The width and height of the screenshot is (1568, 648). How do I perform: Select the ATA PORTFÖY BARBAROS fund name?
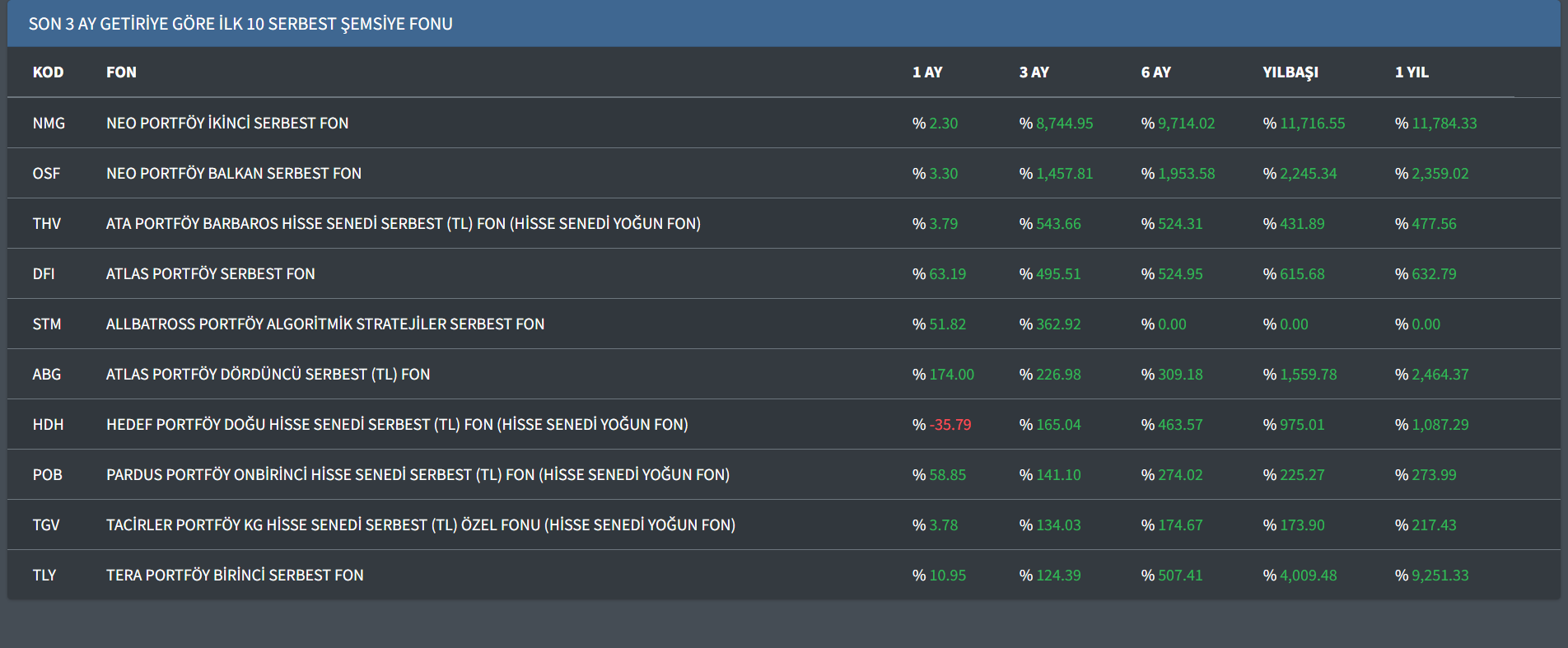[403, 224]
